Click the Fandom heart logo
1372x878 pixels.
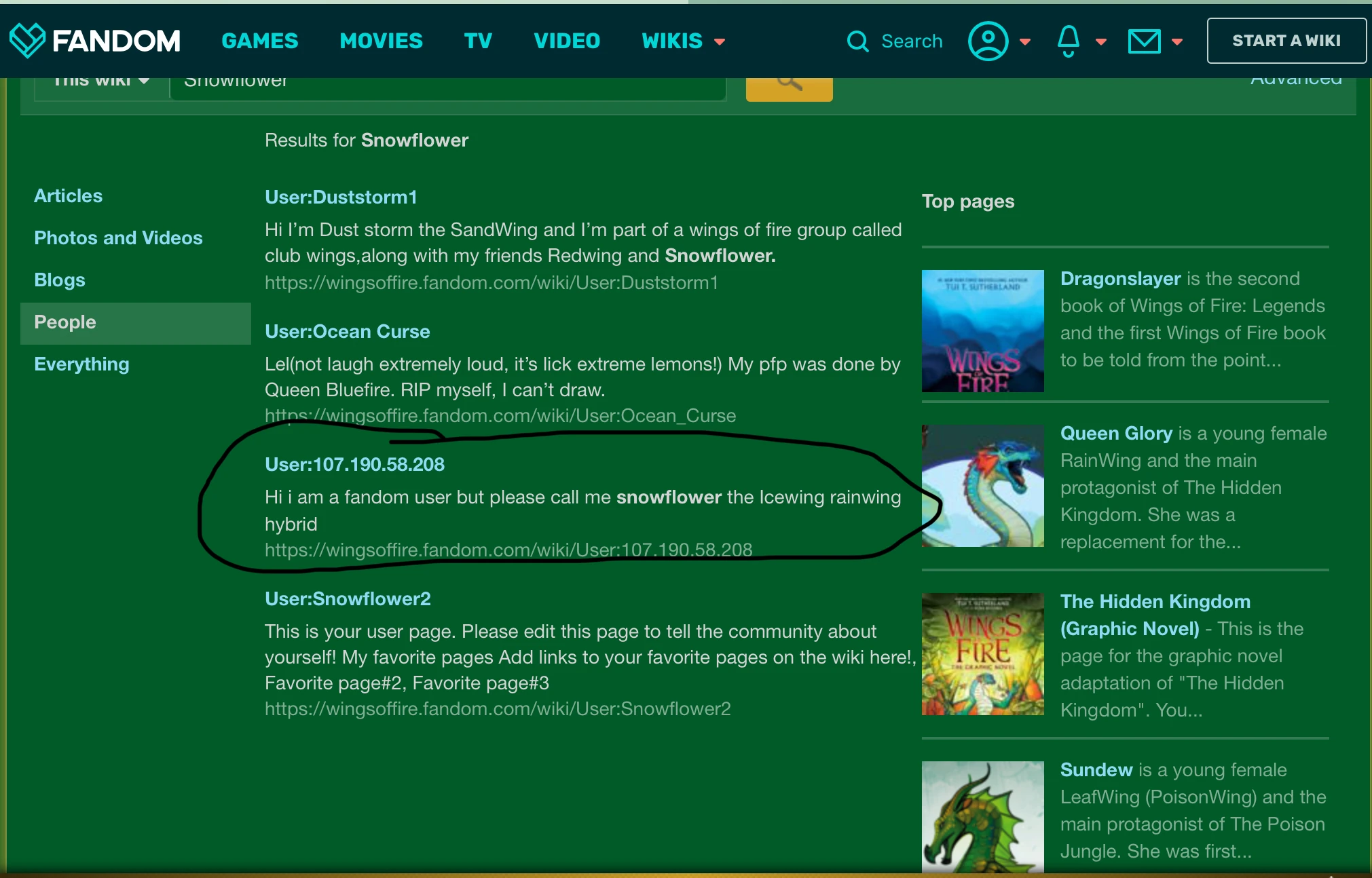click(28, 41)
